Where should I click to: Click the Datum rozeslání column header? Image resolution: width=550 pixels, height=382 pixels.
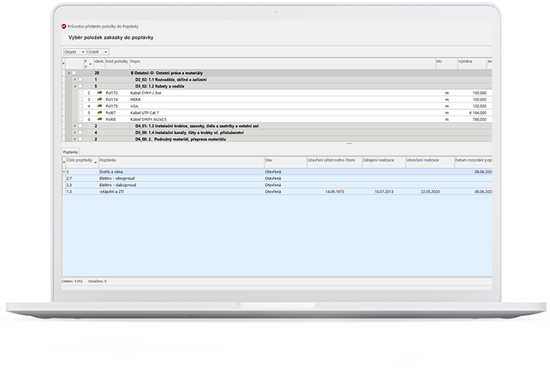(x=473, y=162)
